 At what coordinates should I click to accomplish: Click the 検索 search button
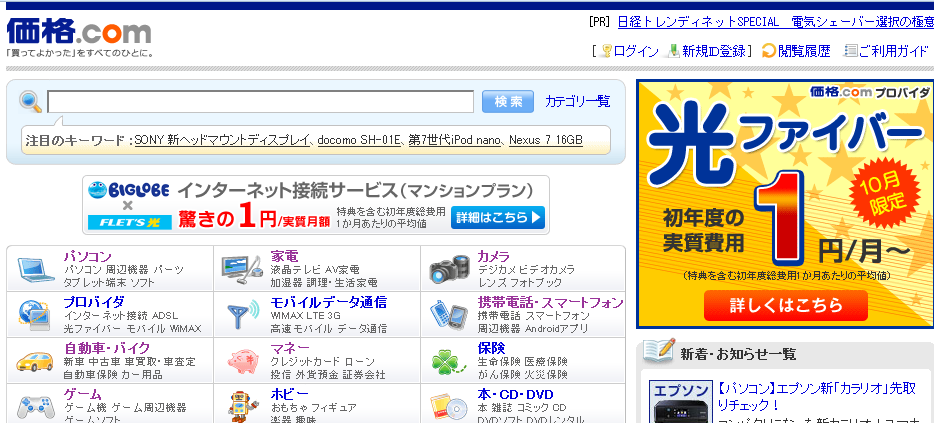point(508,102)
